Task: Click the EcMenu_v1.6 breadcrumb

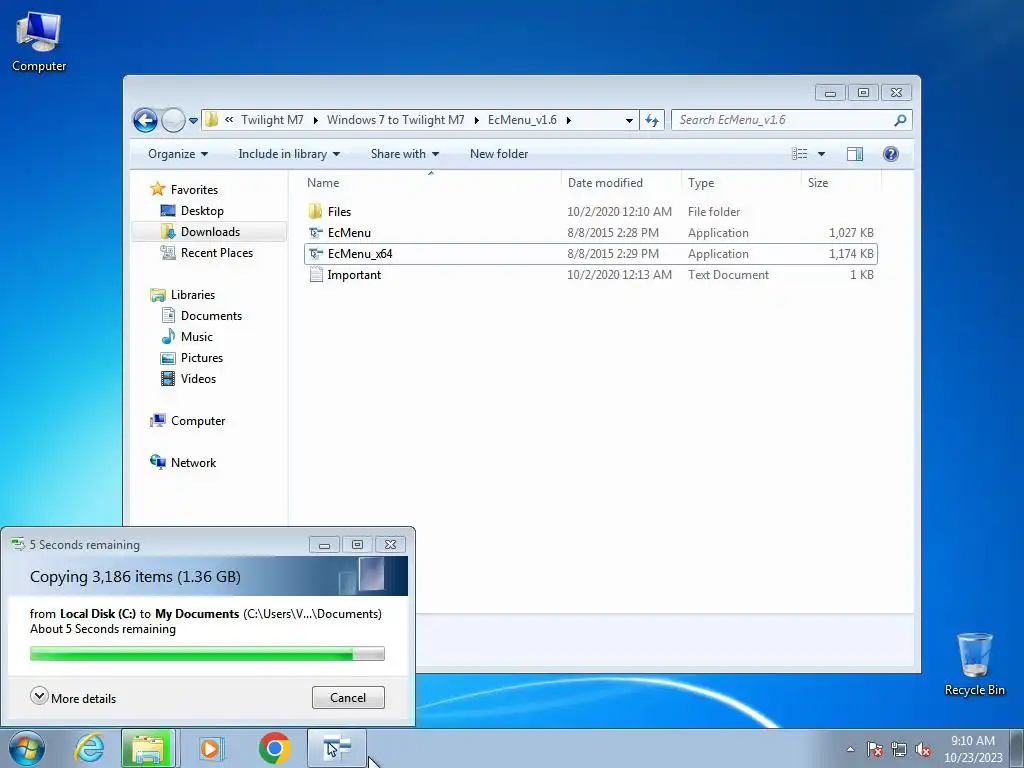Action: (522, 120)
